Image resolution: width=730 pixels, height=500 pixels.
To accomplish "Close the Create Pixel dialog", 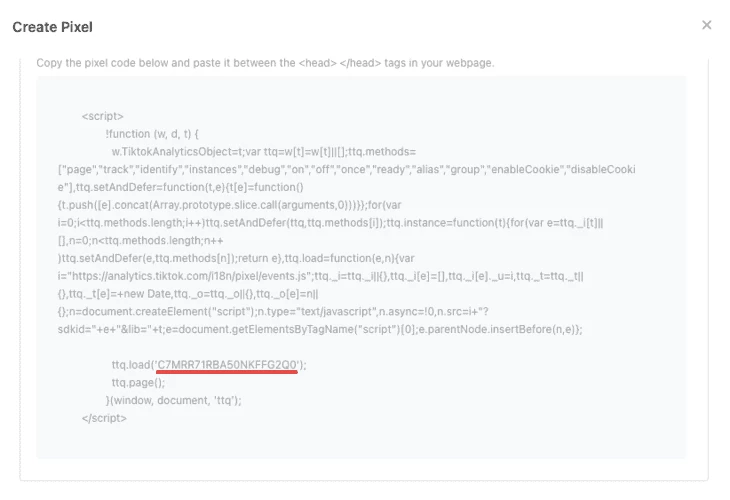I will tap(706, 25).
